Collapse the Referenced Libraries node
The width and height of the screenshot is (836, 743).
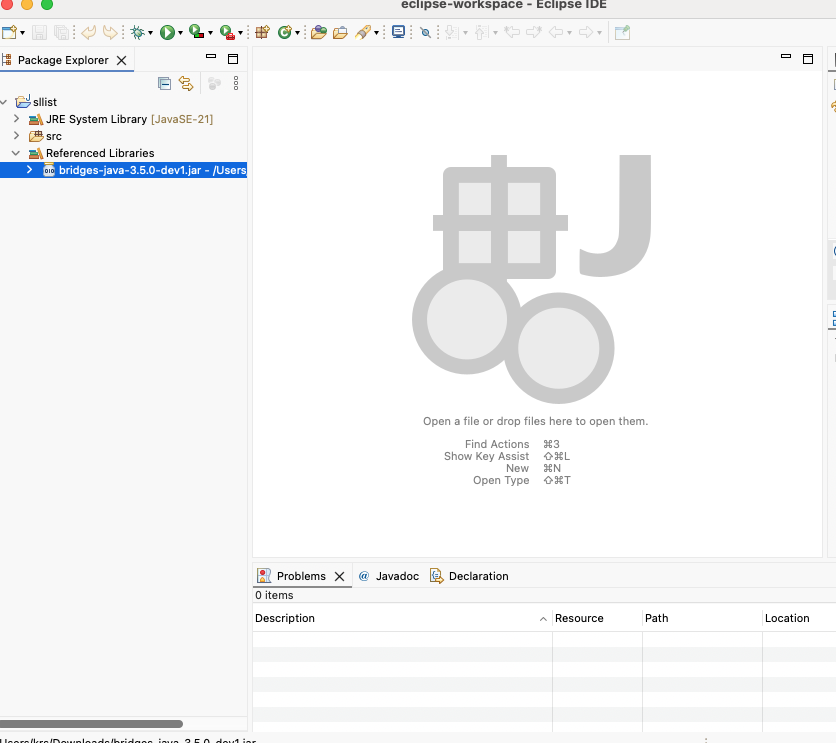click(x=16, y=153)
